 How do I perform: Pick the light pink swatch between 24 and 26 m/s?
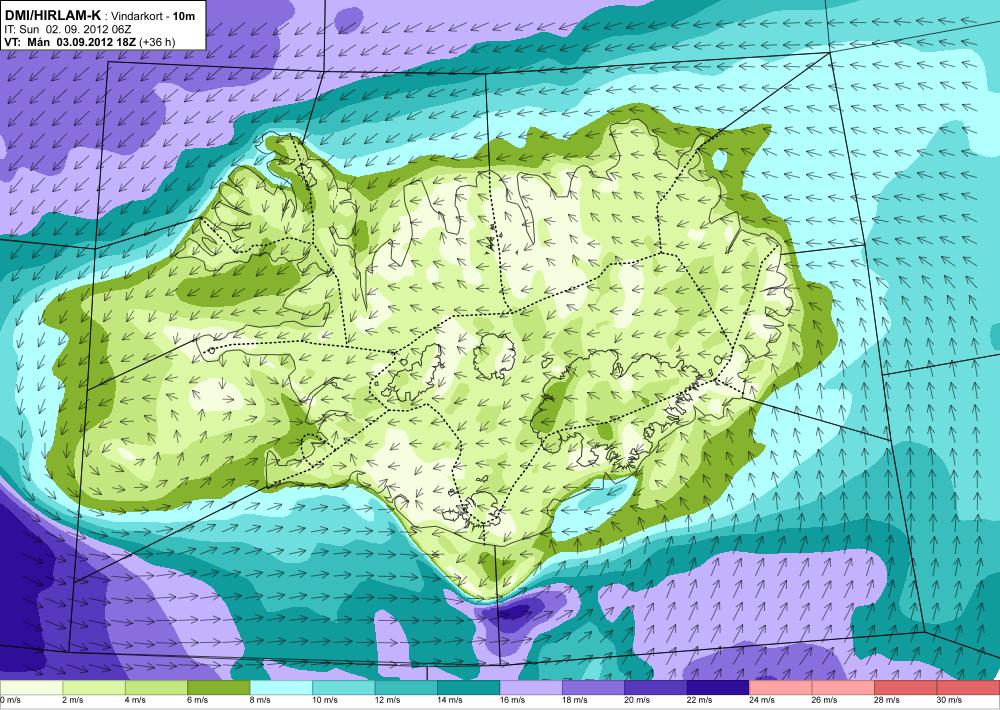[781, 688]
